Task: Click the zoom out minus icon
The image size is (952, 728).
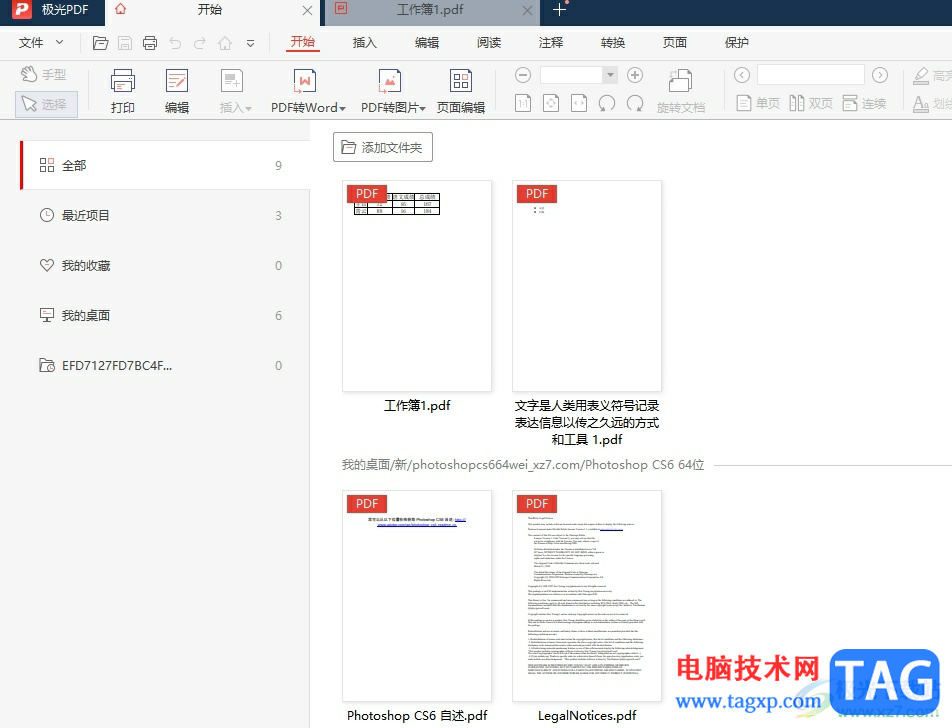Action: (523, 75)
